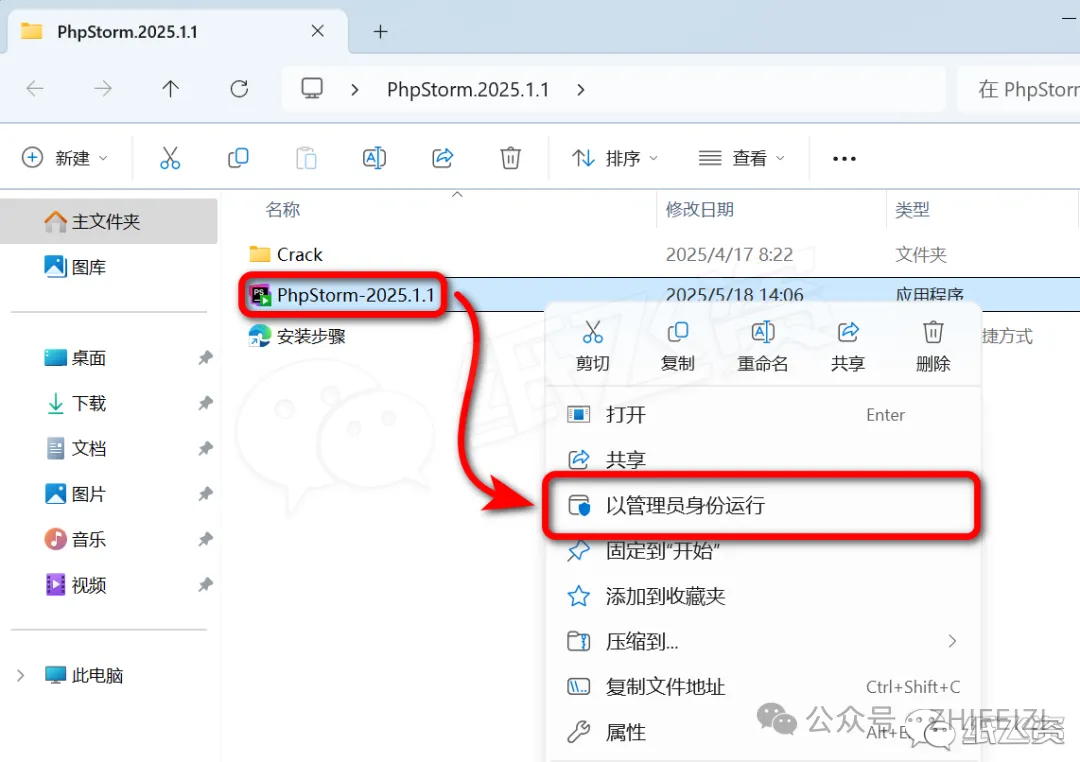Open 音乐 in the sidebar
The height and width of the screenshot is (762, 1080).
click(x=75, y=539)
